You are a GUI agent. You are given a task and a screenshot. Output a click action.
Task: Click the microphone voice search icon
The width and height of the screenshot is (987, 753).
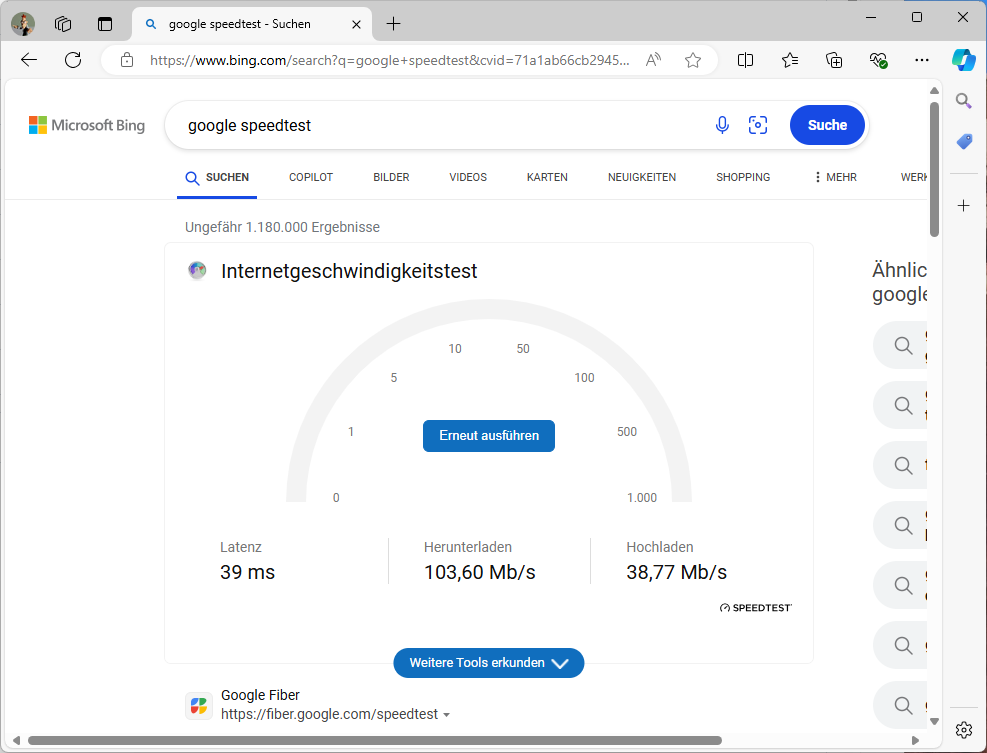[x=722, y=125]
